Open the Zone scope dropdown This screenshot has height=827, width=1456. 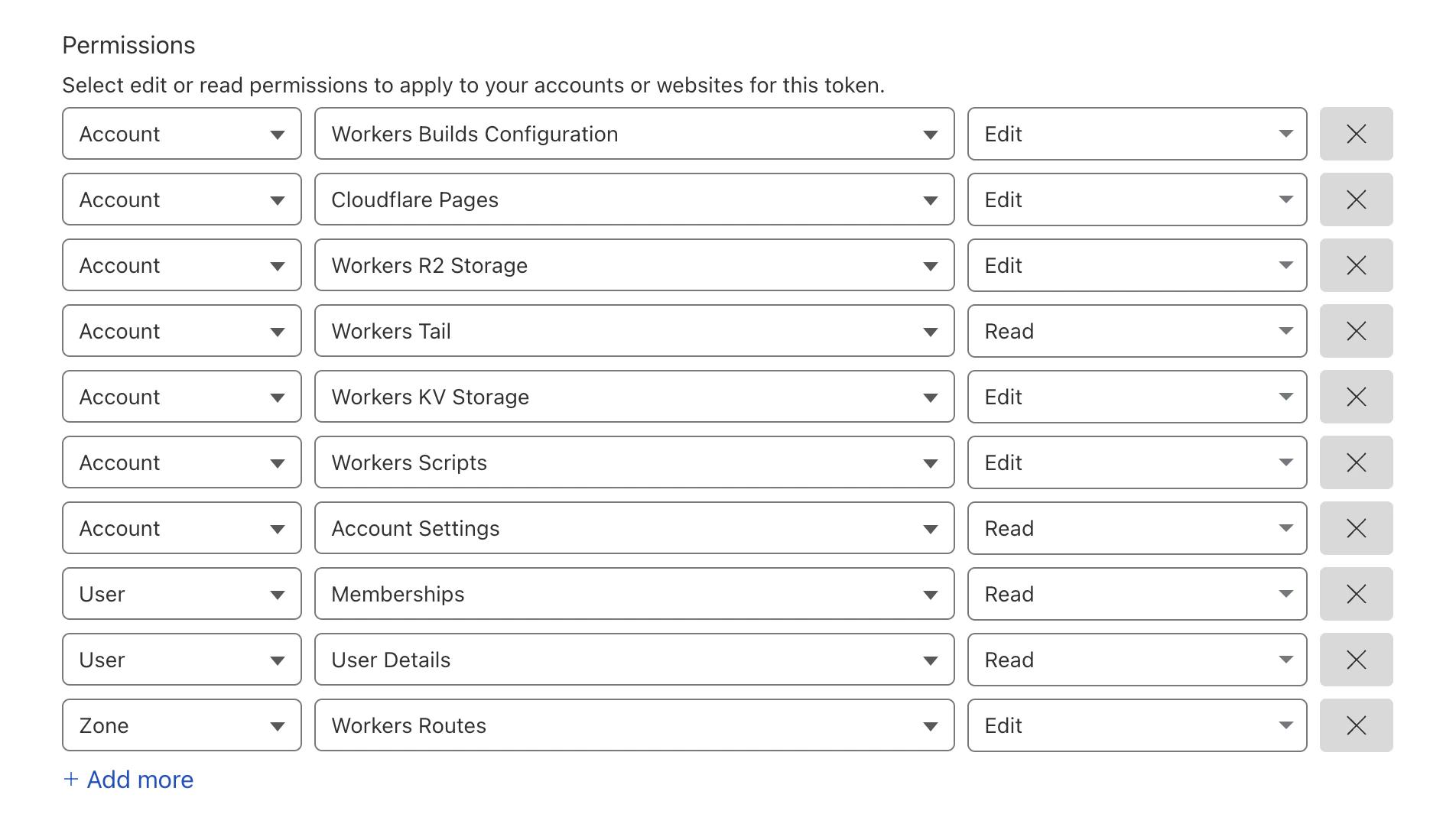tap(182, 725)
